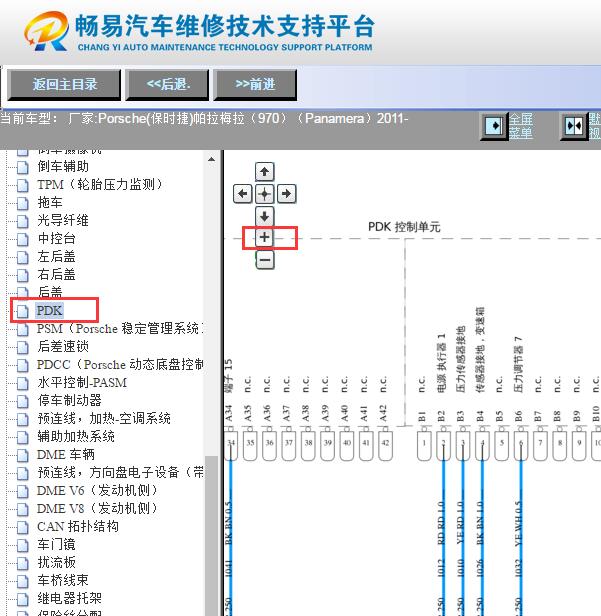Click connector pin 1 (B1) in diagram
This screenshot has height=616, width=601.
pos(424,446)
